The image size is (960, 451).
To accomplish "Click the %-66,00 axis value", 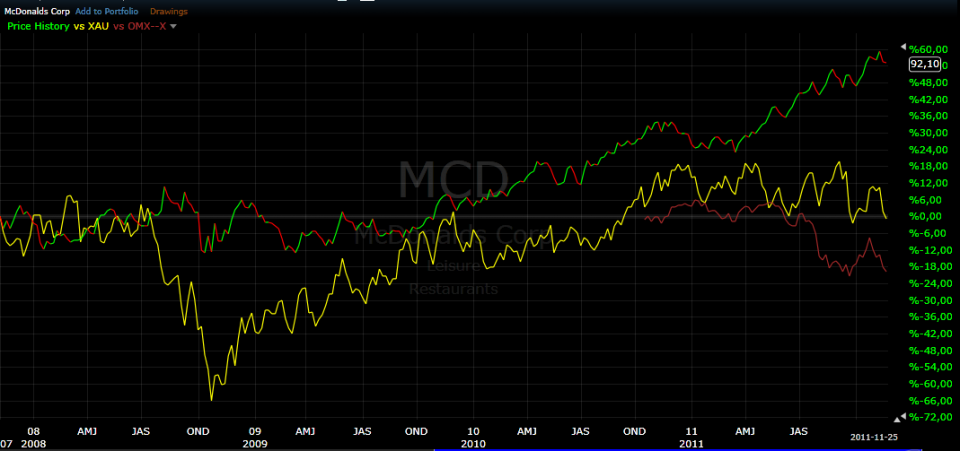I will pos(932,400).
